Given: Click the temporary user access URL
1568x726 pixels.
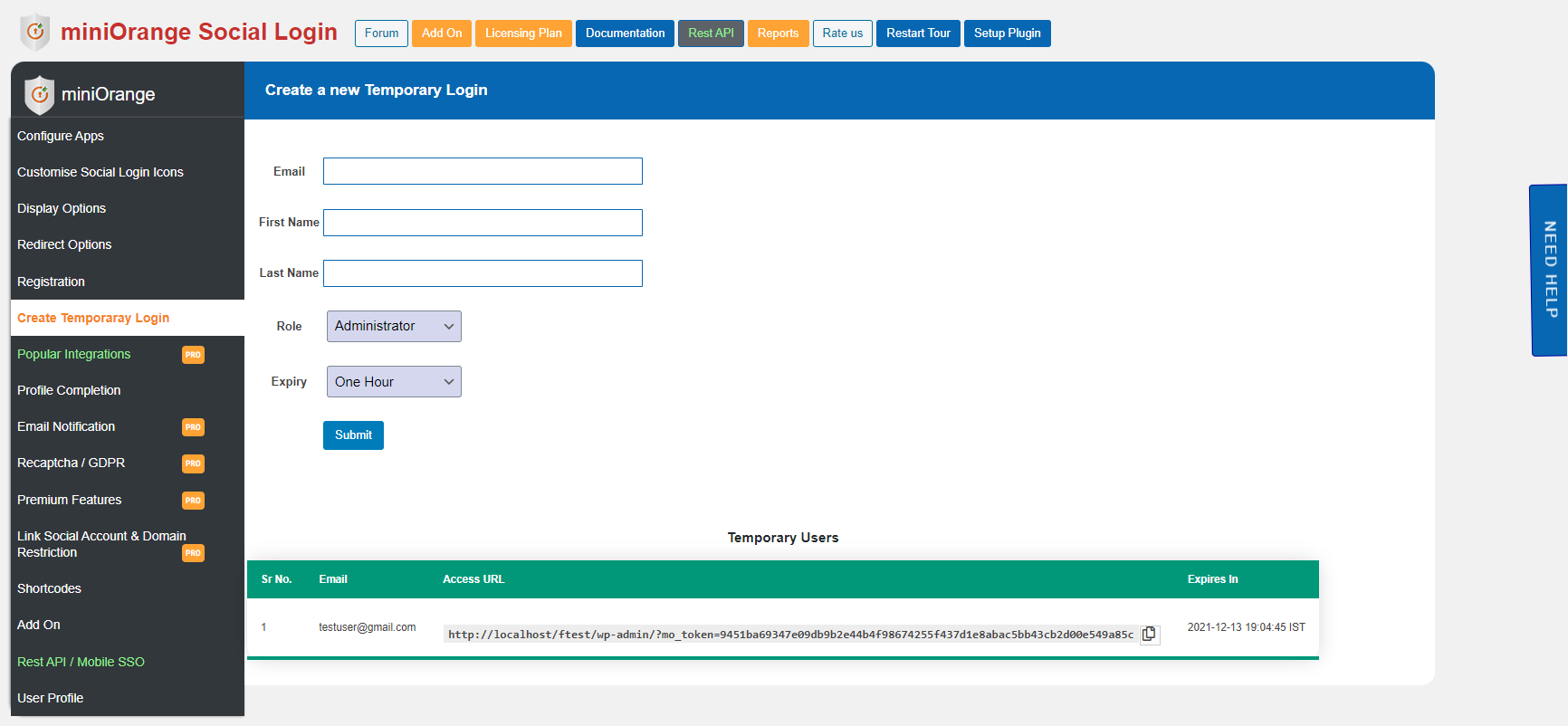Looking at the screenshot, I should point(790,635).
